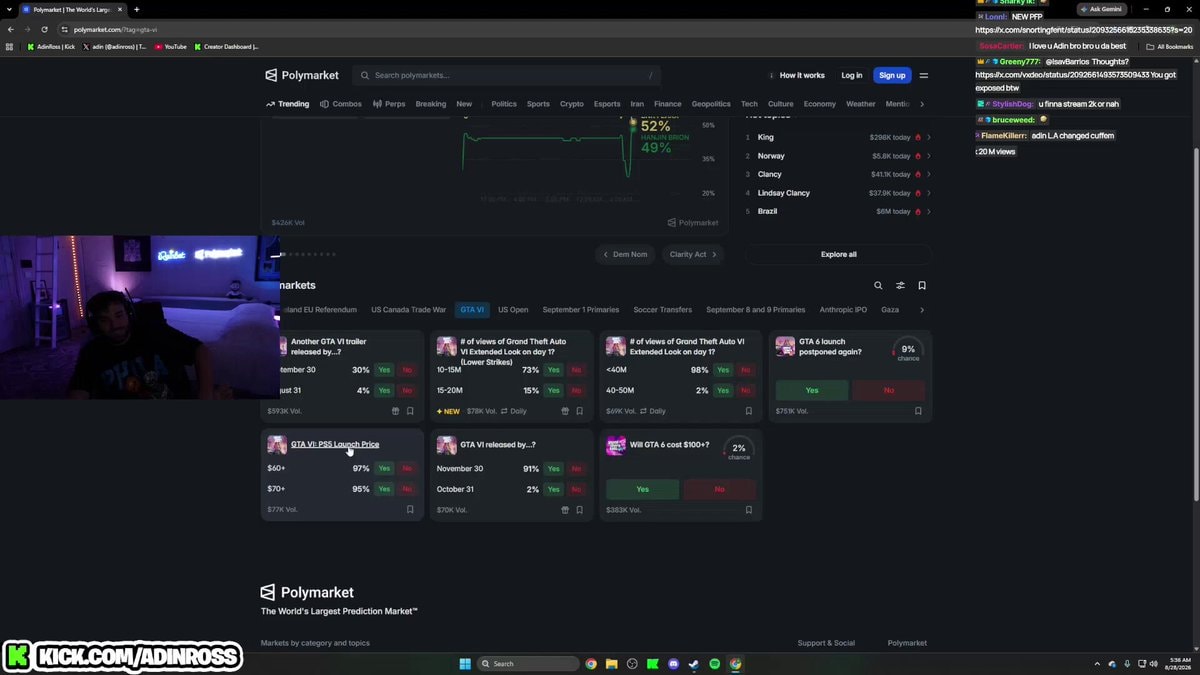Viewport: 1200px width, 675px height.
Task: Expand the King hot topic row arrow
Action: pyautogui.click(x=928, y=137)
